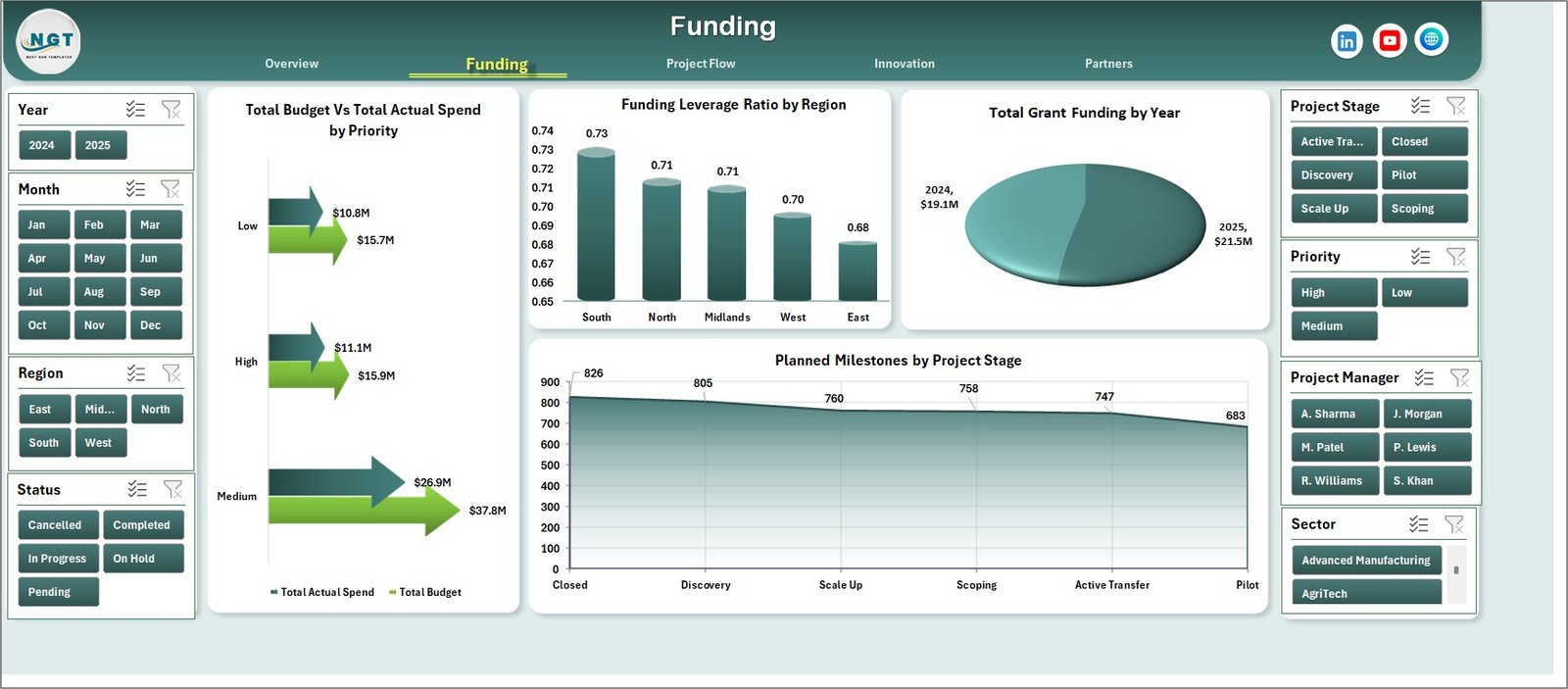Select Active Transfer project stage

[1334, 141]
